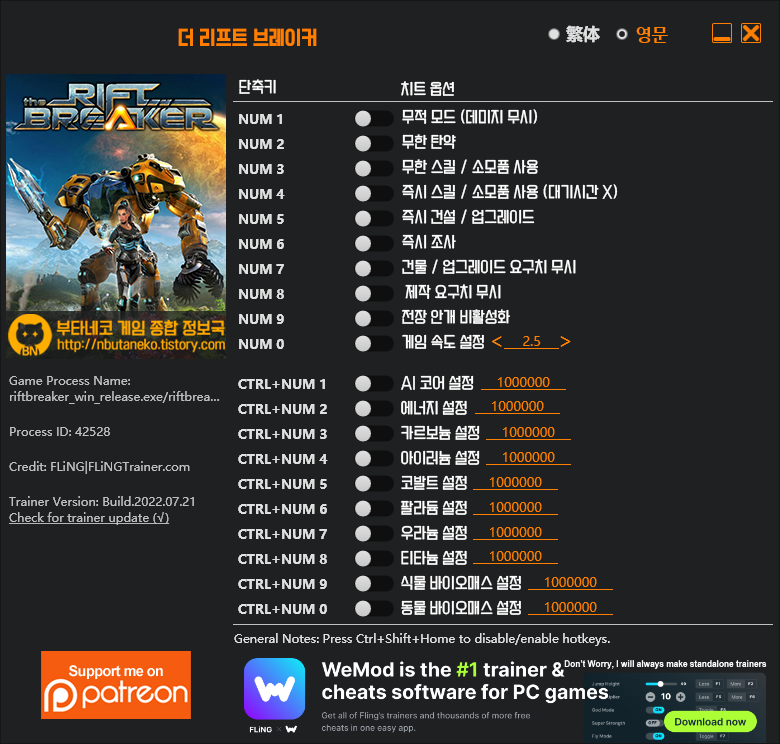Enable the 아이러늄 설정 switch
This screenshot has height=744, width=780.
click(374, 459)
